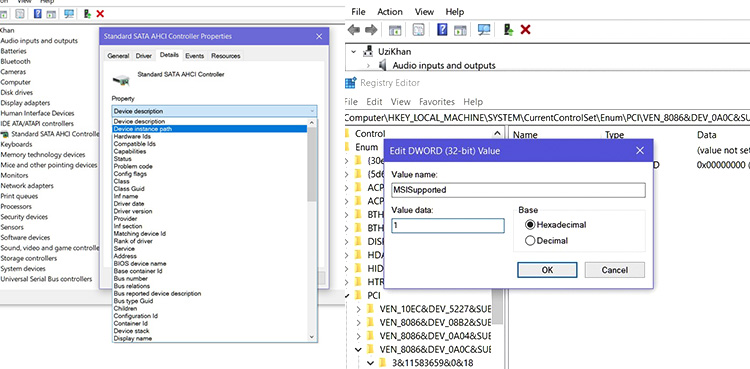Click Help icon in right Device Manager toolbar
The image size is (750, 369).
442,30
